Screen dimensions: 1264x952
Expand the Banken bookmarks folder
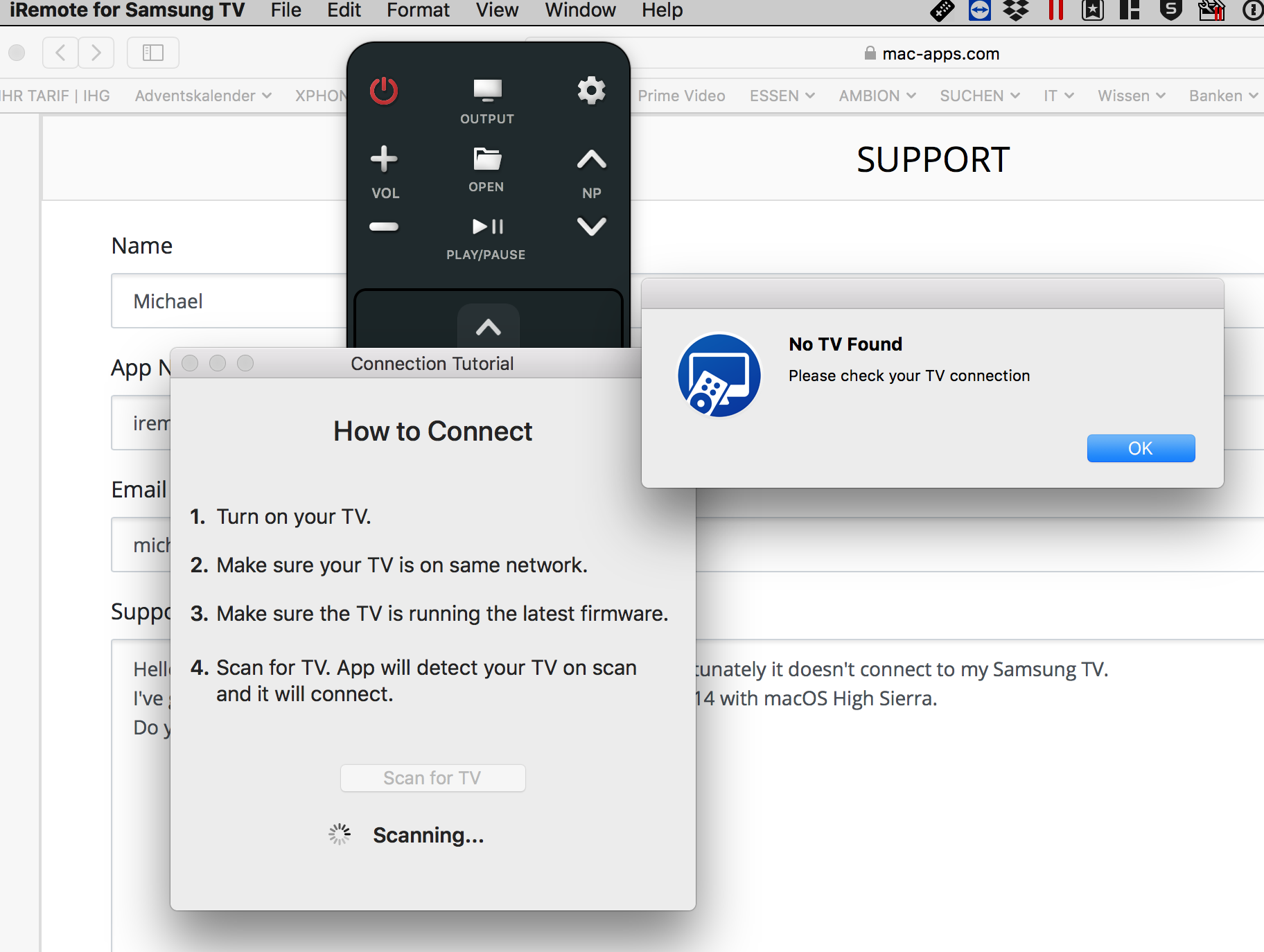(1224, 96)
